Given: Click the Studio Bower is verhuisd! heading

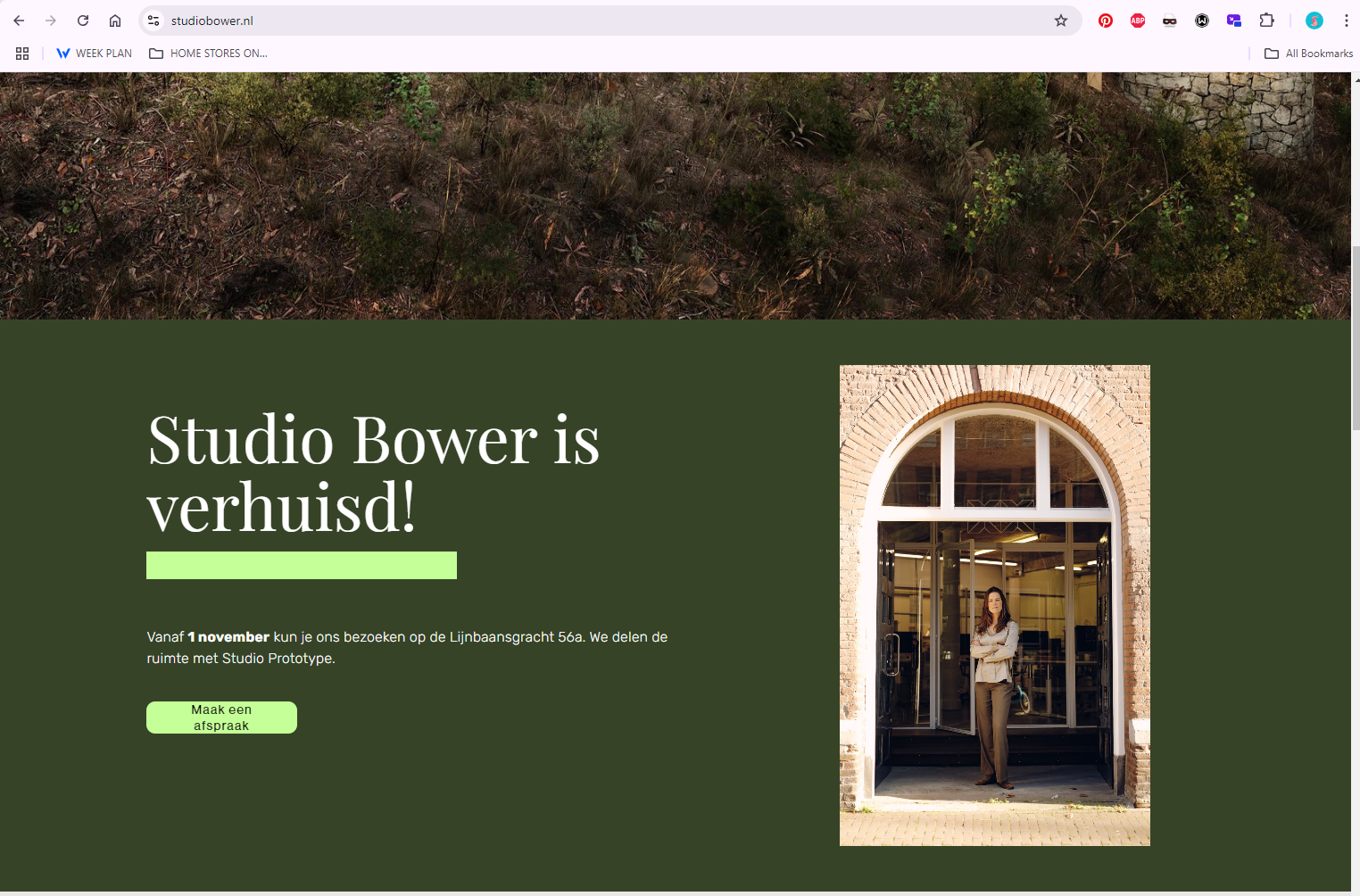Looking at the screenshot, I should 373,473.
